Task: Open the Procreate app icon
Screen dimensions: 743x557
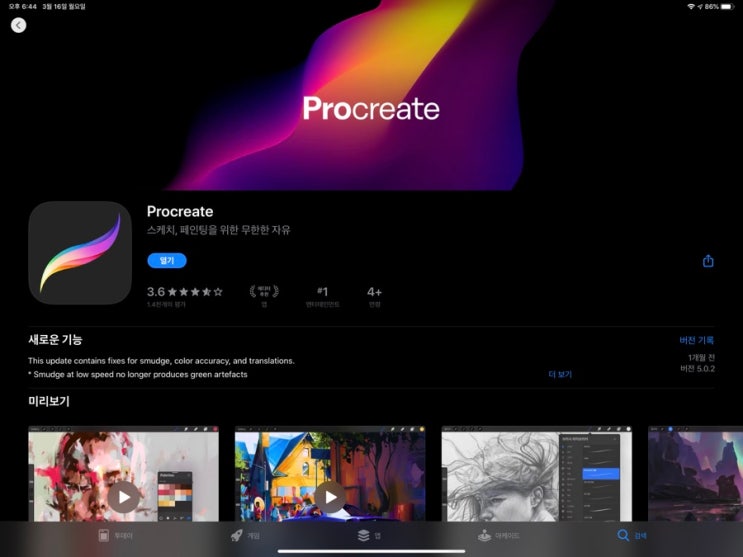Action: click(x=80, y=253)
